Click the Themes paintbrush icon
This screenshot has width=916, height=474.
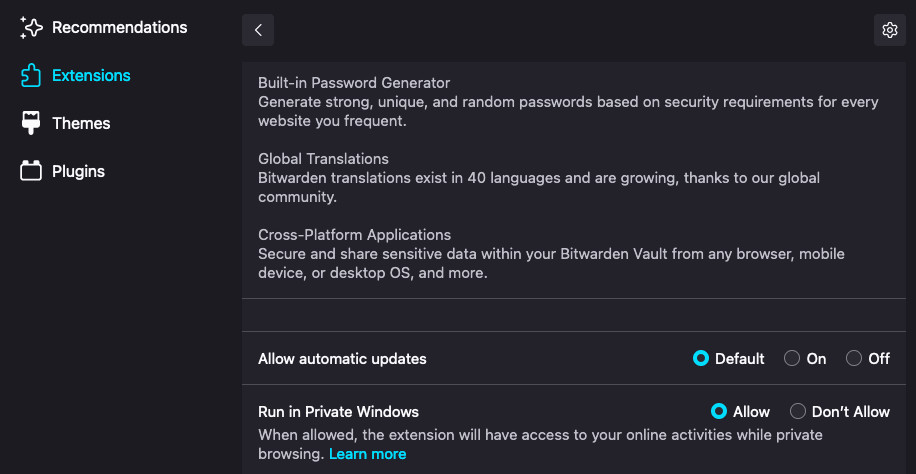click(31, 123)
